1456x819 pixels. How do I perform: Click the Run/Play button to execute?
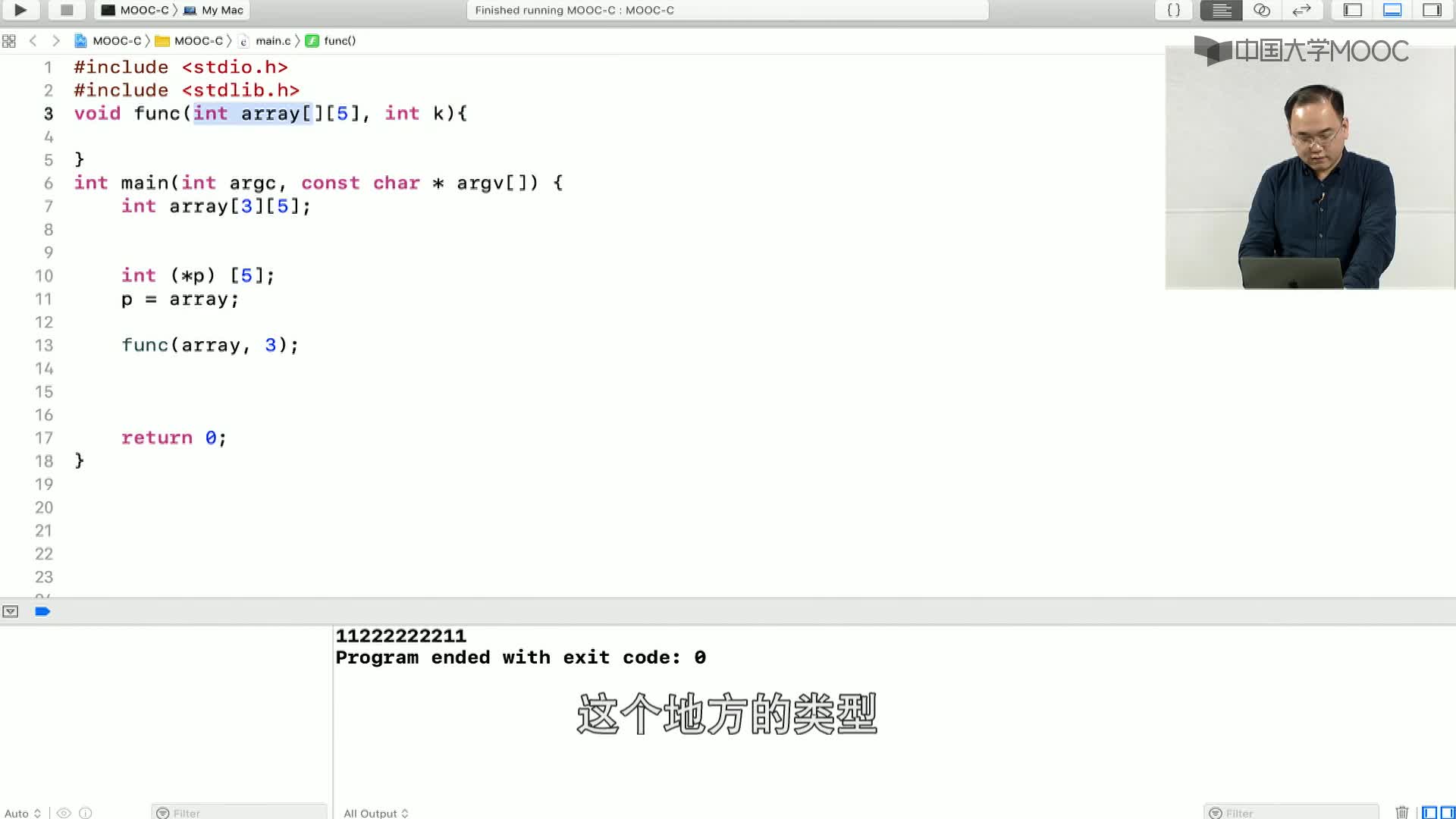point(19,10)
